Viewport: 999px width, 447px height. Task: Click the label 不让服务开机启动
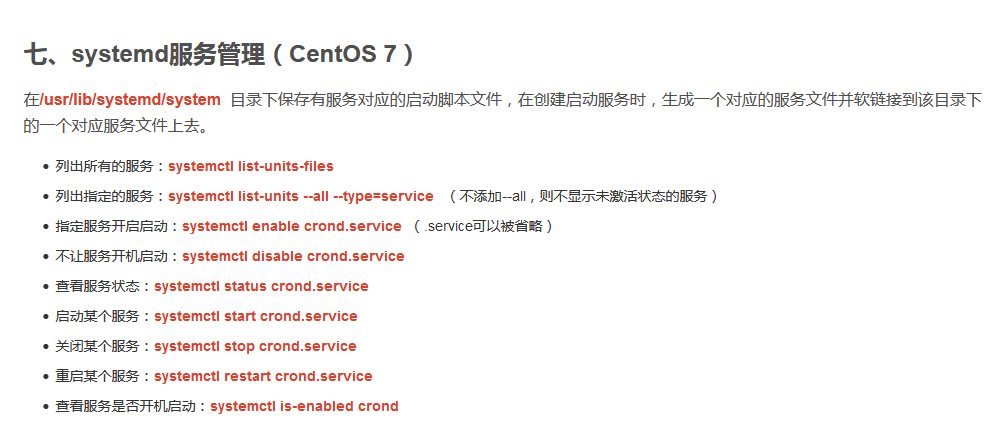point(112,256)
